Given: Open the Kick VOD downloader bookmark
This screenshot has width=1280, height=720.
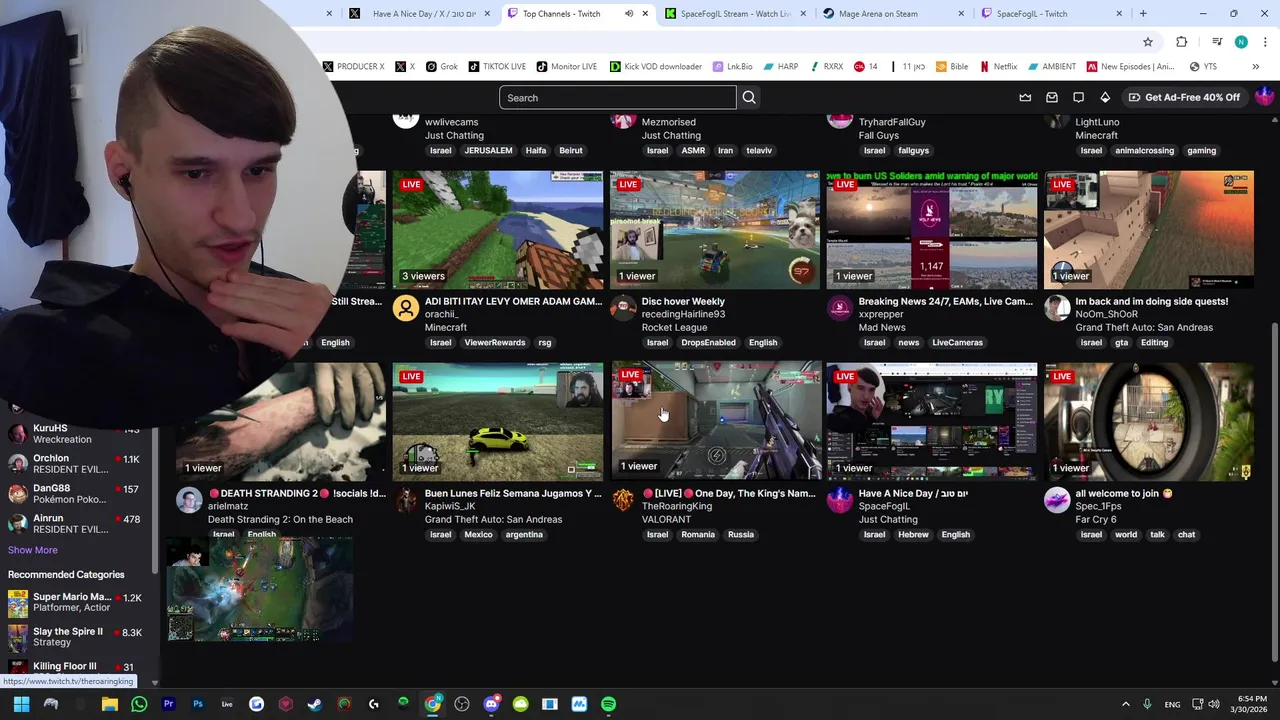Looking at the screenshot, I should pyautogui.click(x=655, y=67).
